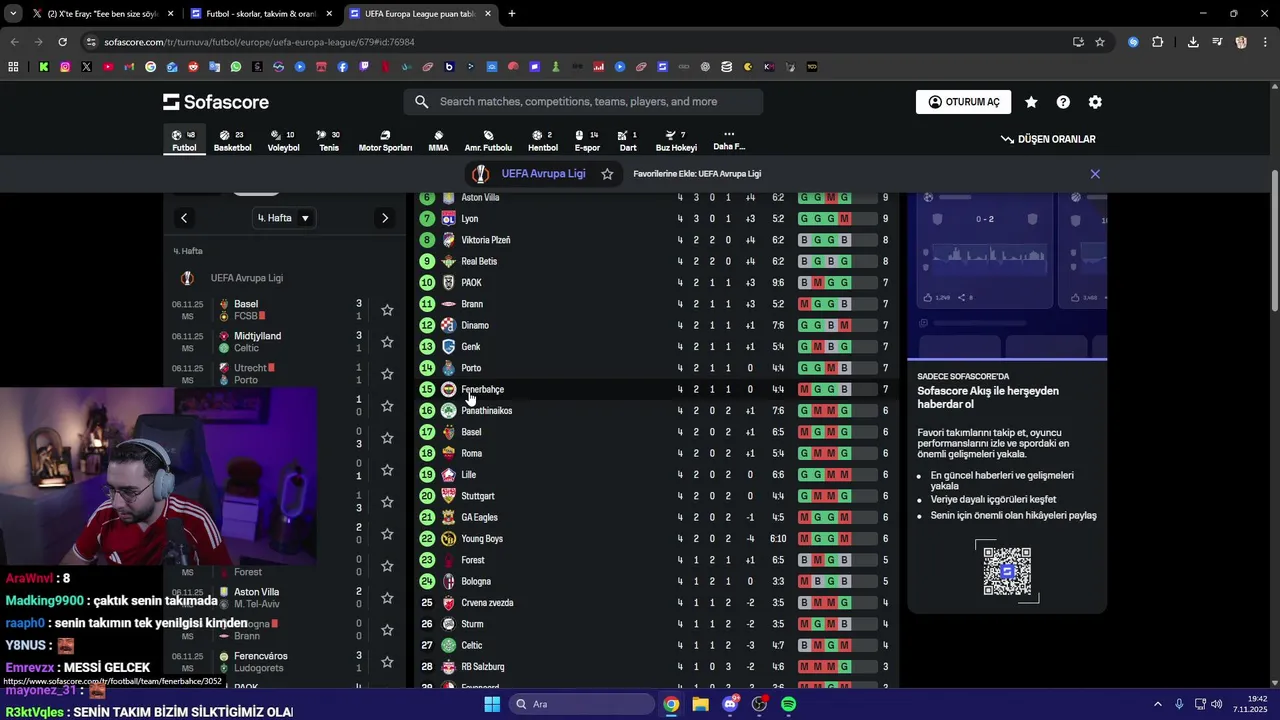1280x720 pixels.
Task: Click the Sofascore QR code image
Action: tap(1007, 571)
